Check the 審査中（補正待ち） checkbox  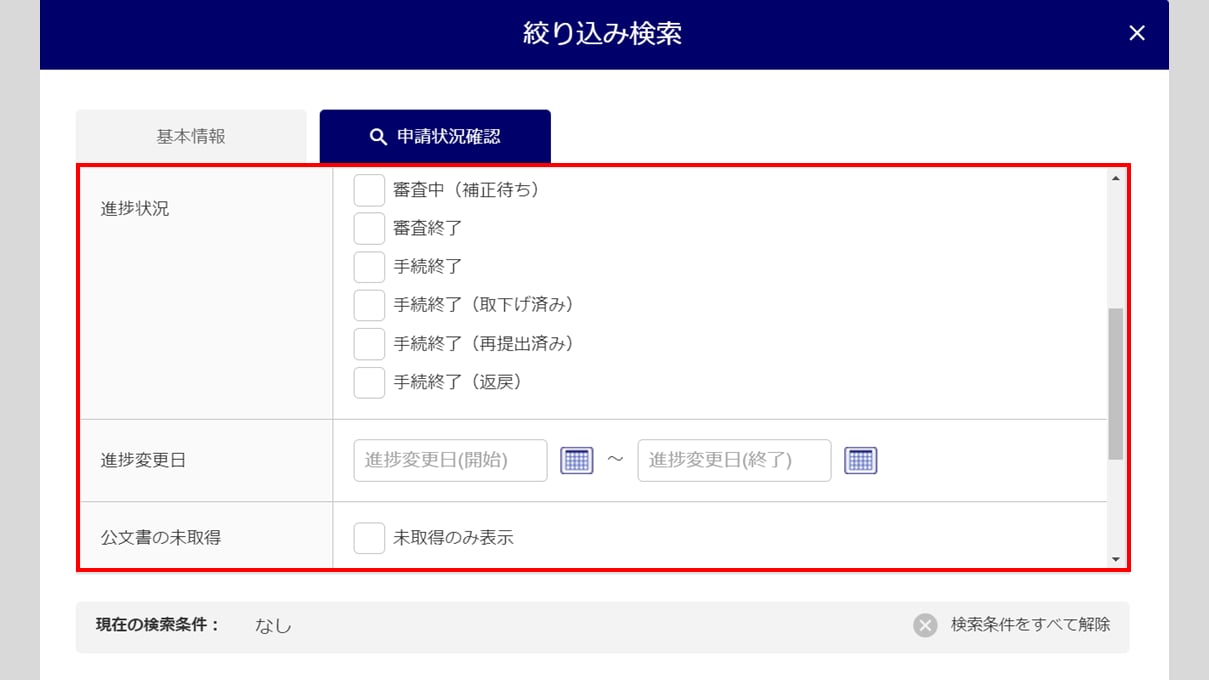pos(369,190)
